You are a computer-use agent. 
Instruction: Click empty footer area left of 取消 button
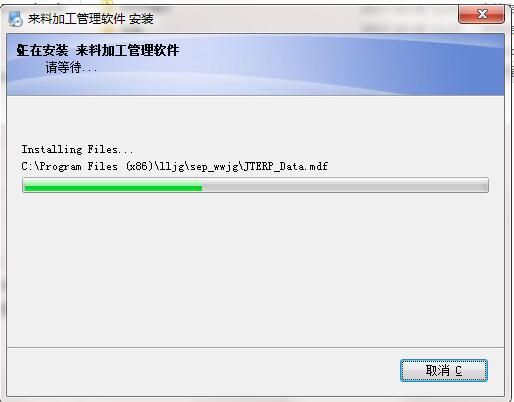click(200, 371)
